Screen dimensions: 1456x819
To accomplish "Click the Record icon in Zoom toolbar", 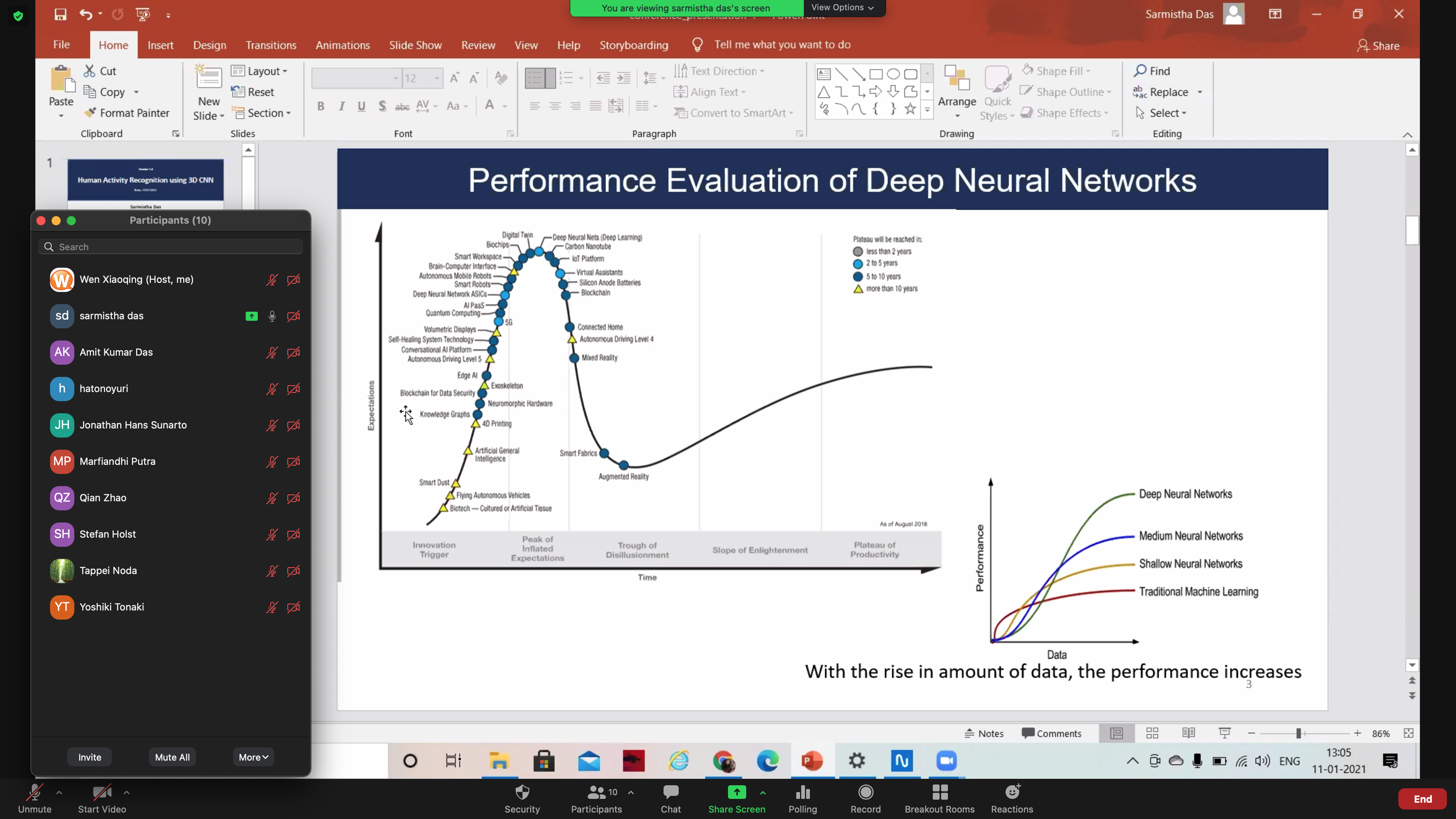I will coord(865,792).
